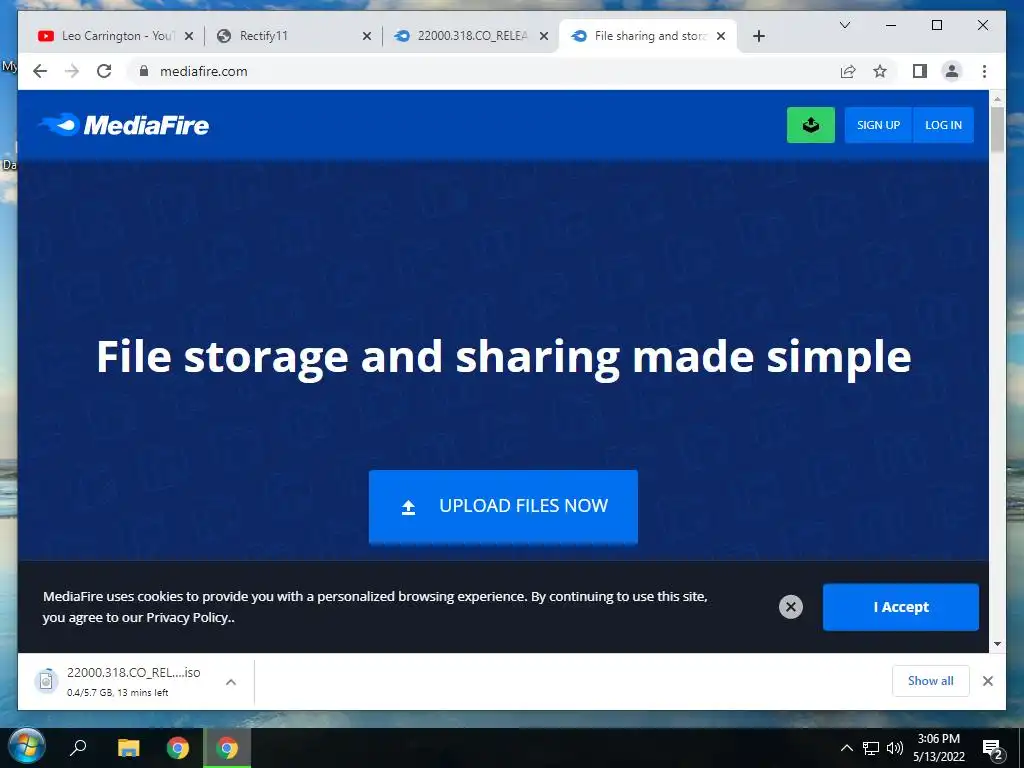Expand download options chevron for iso file
The width and height of the screenshot is (1024, 768).
click(231, 682)
